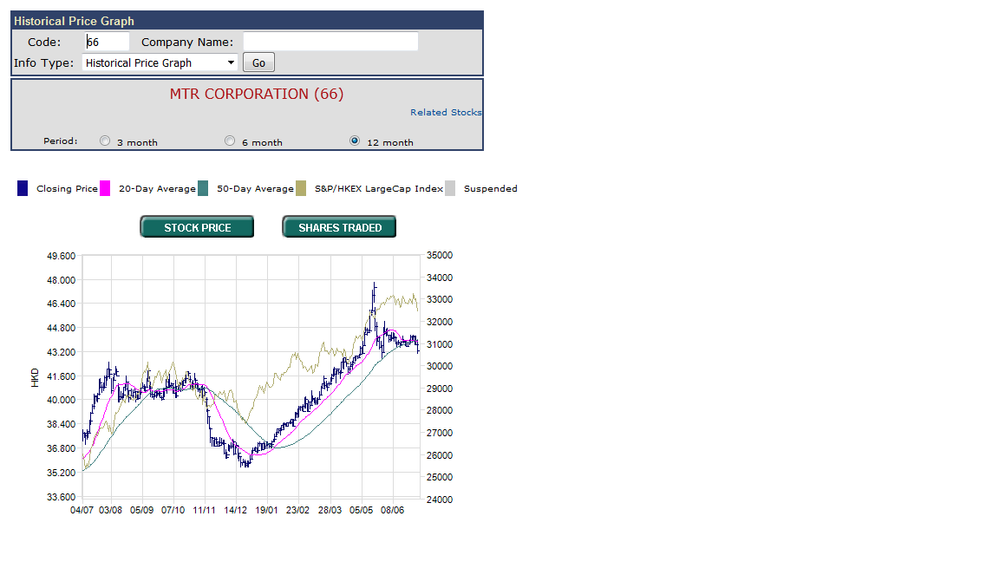This screenshot has width=999, height=562.
Task: Click the 49.600 price axis label
Action: (x=61, y=256)
